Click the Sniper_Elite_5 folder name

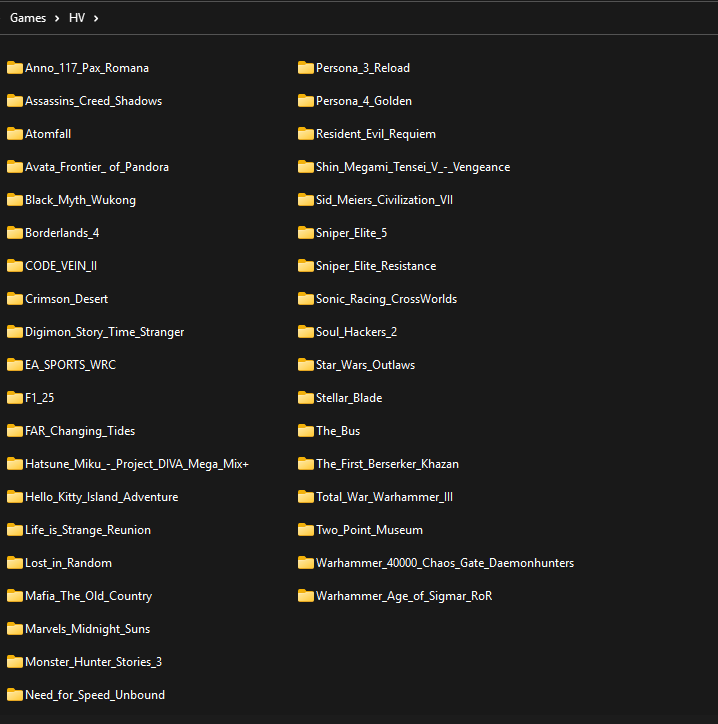pos(351,233)
